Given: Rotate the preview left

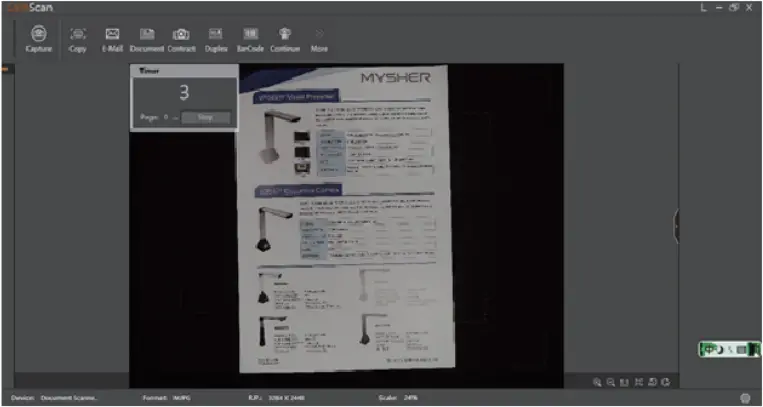Looking at the screenshot, I should pyautogui.click(x=653, y=382).
